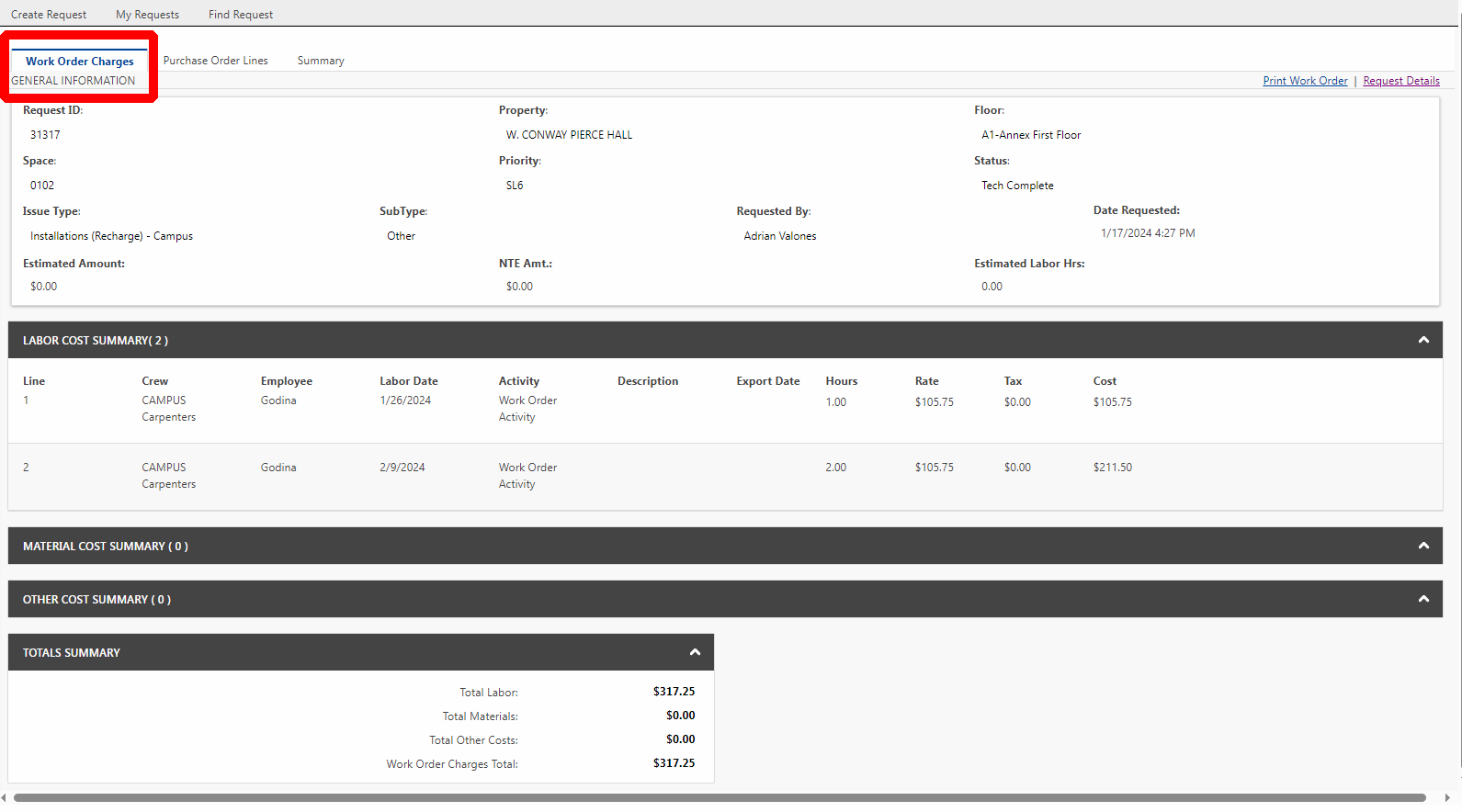Click the Print Work Order link

point(1305,81)
